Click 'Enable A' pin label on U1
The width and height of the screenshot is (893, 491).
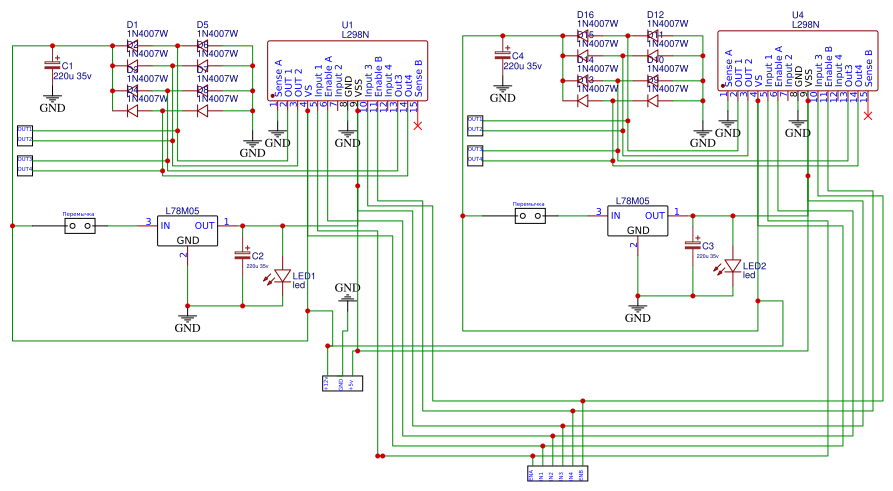point(328,76)
